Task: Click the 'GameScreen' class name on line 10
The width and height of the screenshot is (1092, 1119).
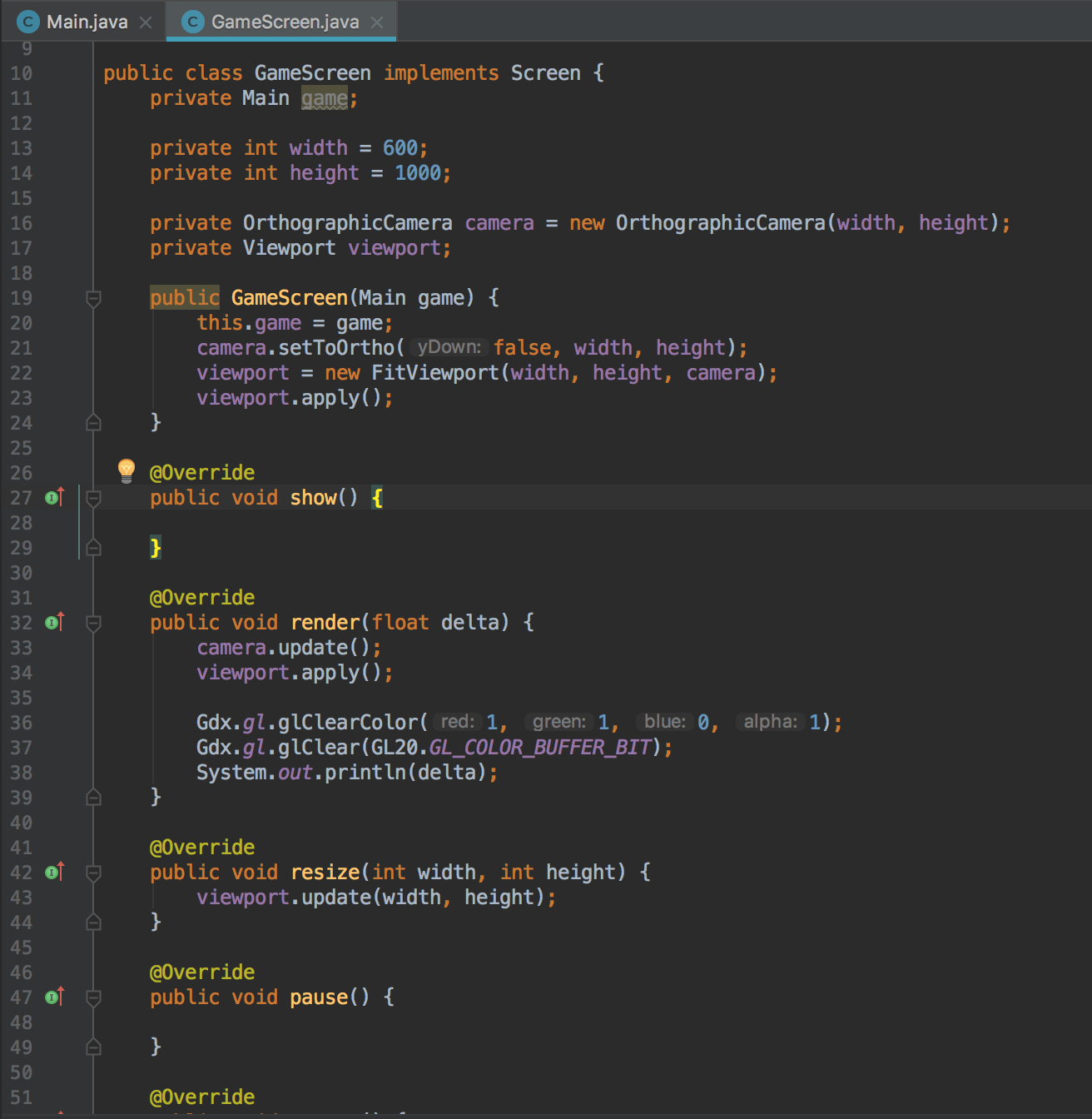Action: [313, 73]
